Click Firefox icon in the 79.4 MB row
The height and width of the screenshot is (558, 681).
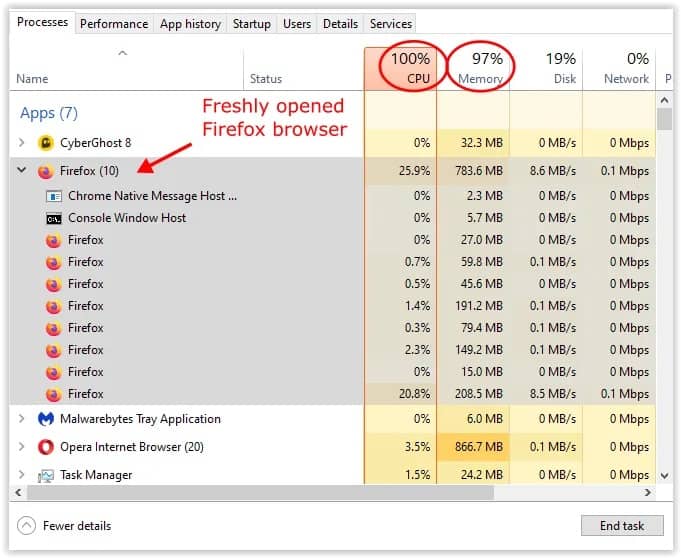[53, 328]
